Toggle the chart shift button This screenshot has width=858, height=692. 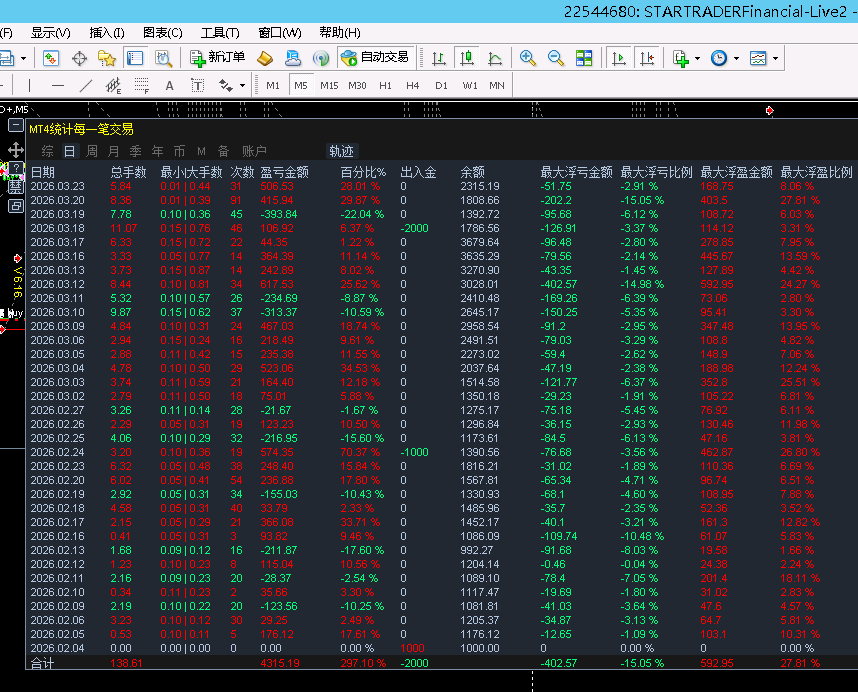click(647, 58)
